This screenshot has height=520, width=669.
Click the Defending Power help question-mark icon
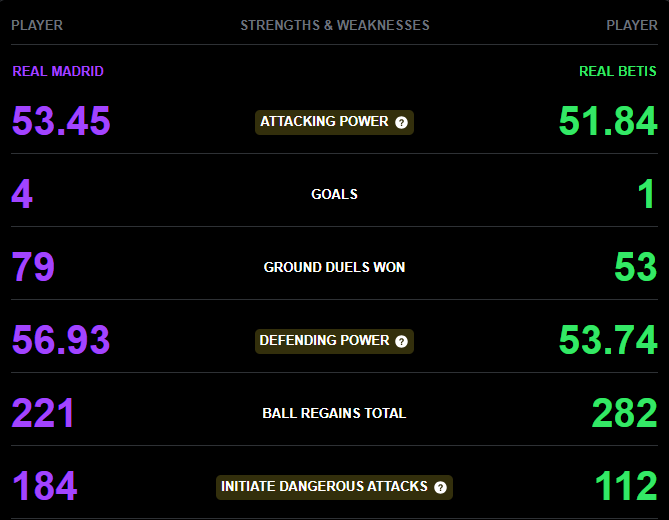(x=401, y=342)
